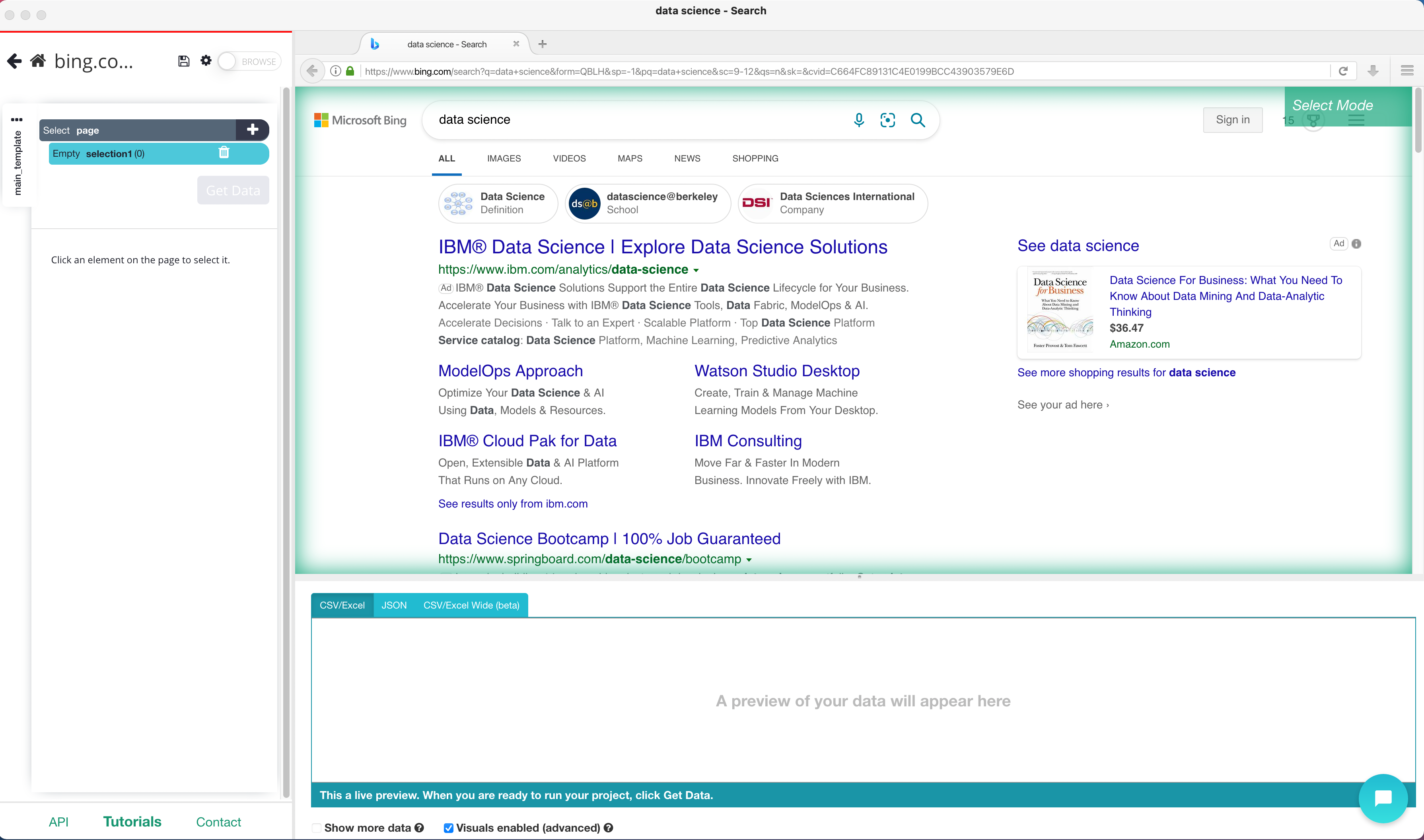Open the chat support bubble
Screen dimensions: 1424x840
(1383, 798)
